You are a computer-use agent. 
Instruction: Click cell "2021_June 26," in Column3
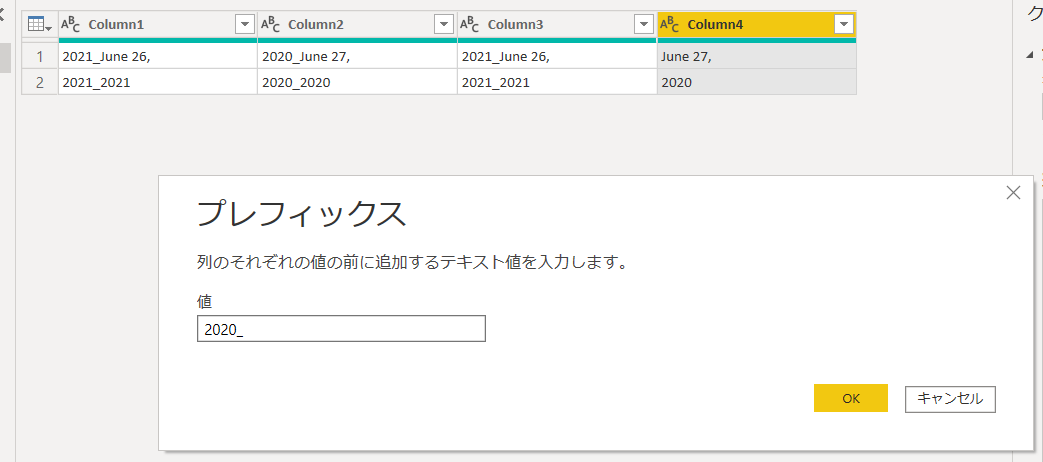point(557,57)
